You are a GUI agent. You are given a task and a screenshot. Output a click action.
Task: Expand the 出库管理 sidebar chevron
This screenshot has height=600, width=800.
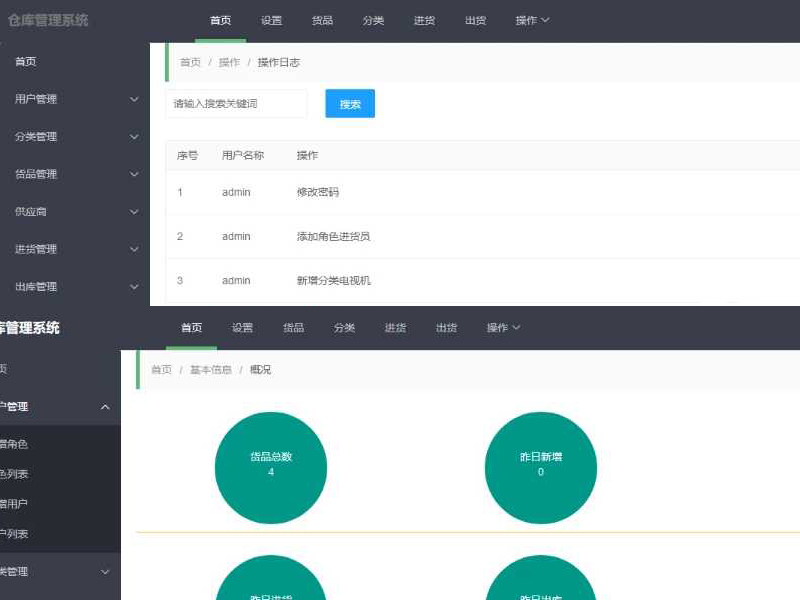click(134, 286)
